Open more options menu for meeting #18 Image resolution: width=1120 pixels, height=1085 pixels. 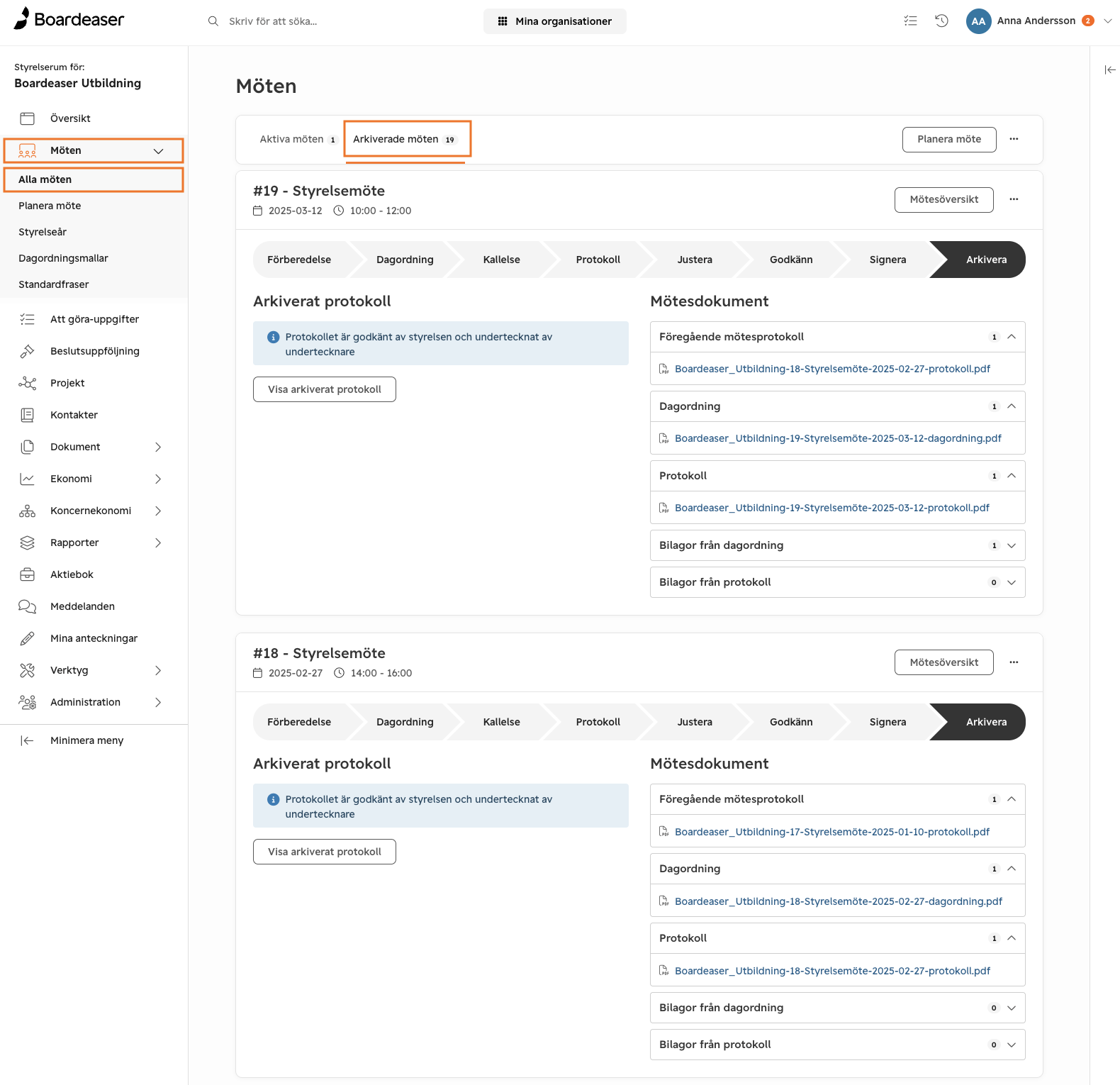[1014, 662]
